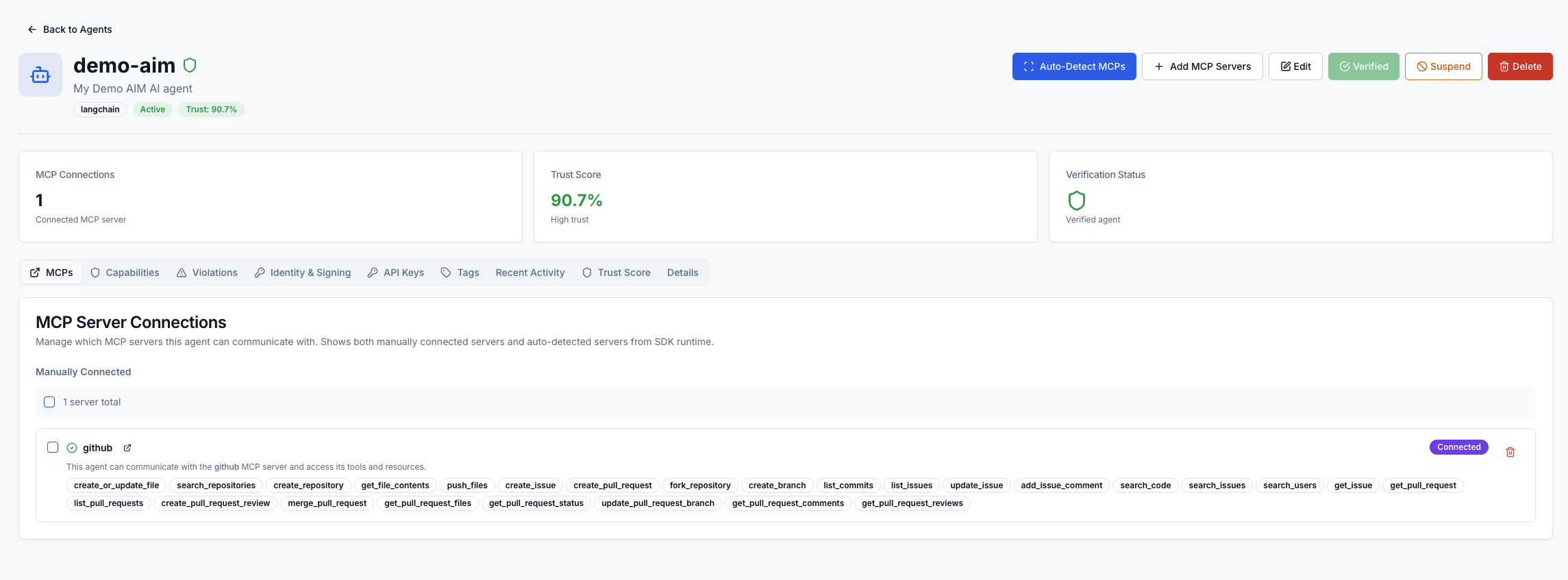The width and height of the screenshot is (1568, 580).
Task: Open the Capabilities tab
Action: click(125, 273)
